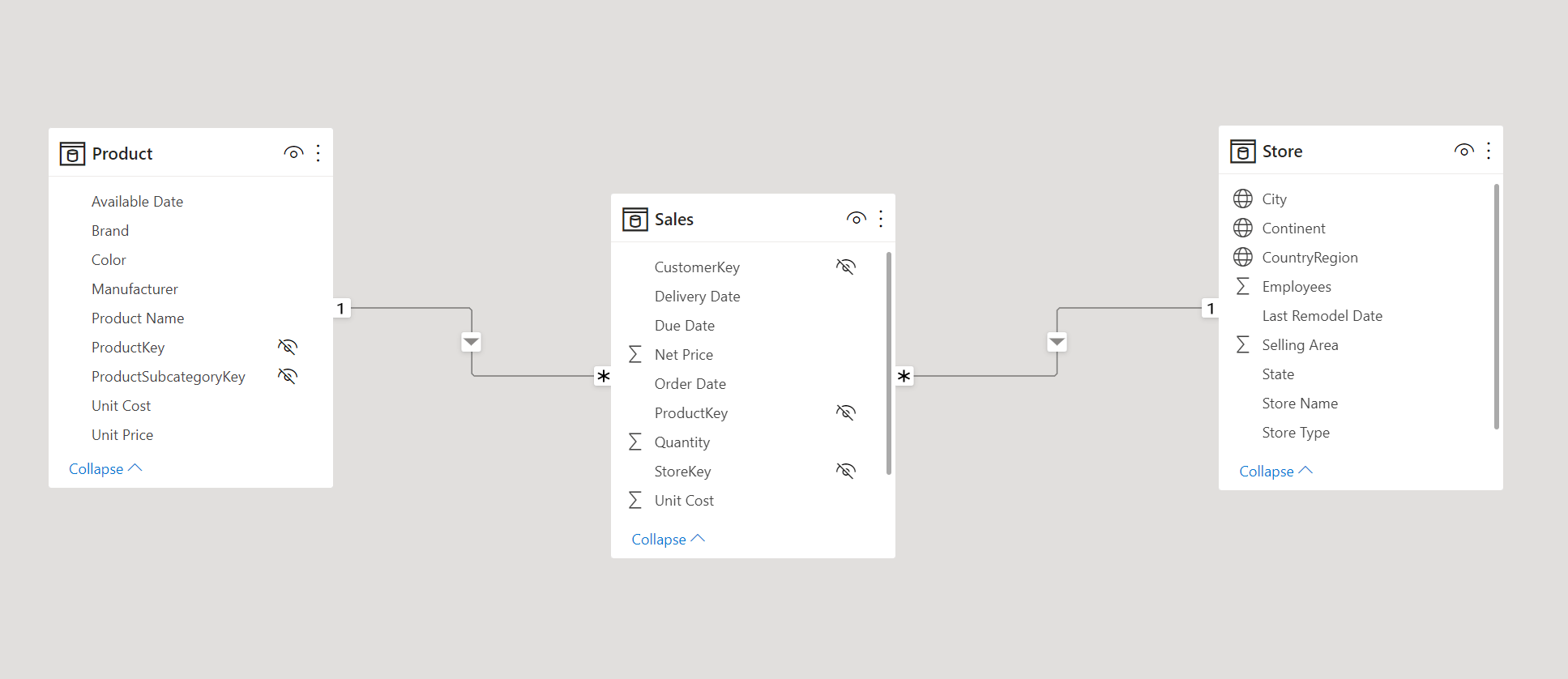Select the Store Name field
Screen dimensions: 1568x679
[1300, 404]
